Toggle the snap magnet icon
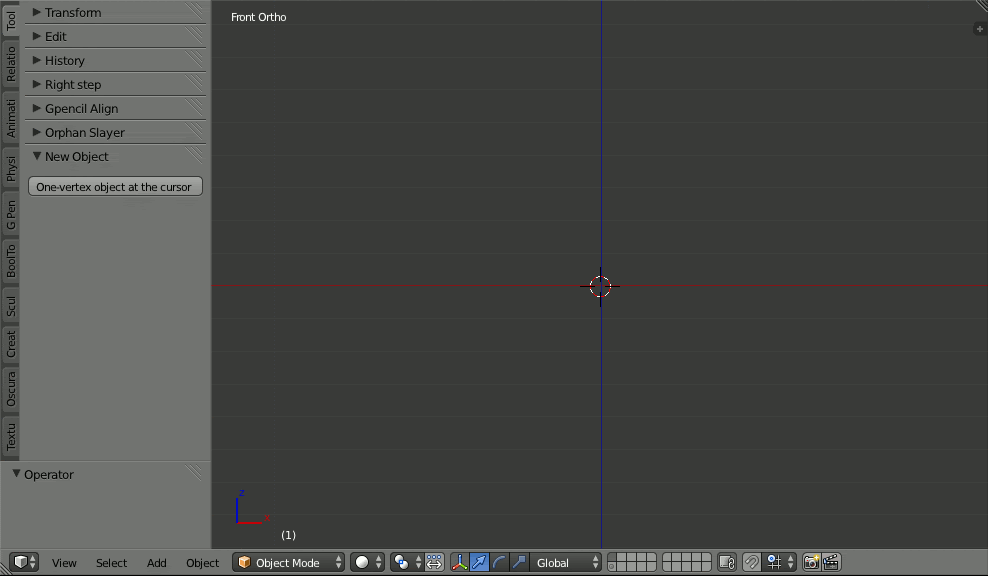Screen dimensions: 988x576 click(x=751, y=562)
